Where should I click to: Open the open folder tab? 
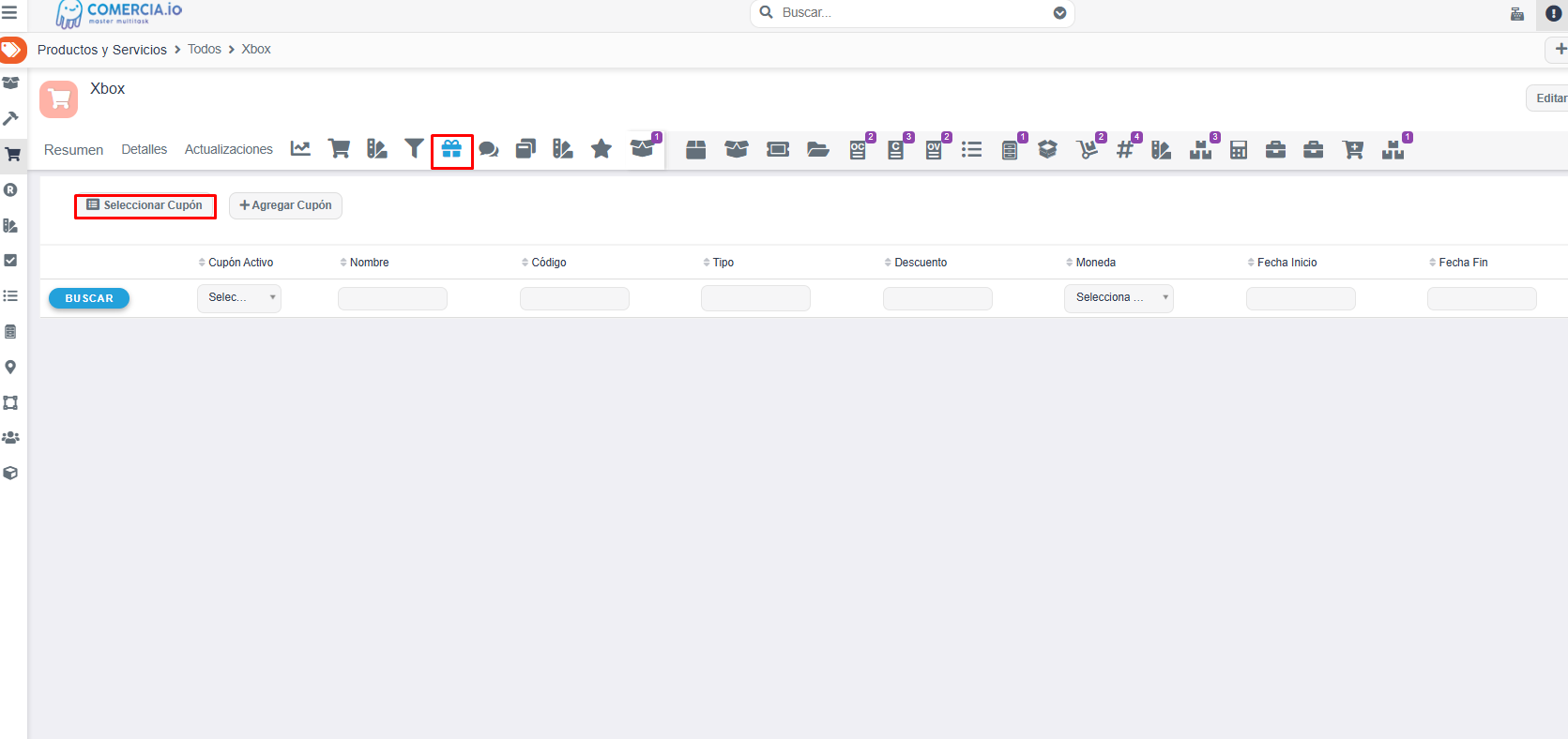coord(818,149)
